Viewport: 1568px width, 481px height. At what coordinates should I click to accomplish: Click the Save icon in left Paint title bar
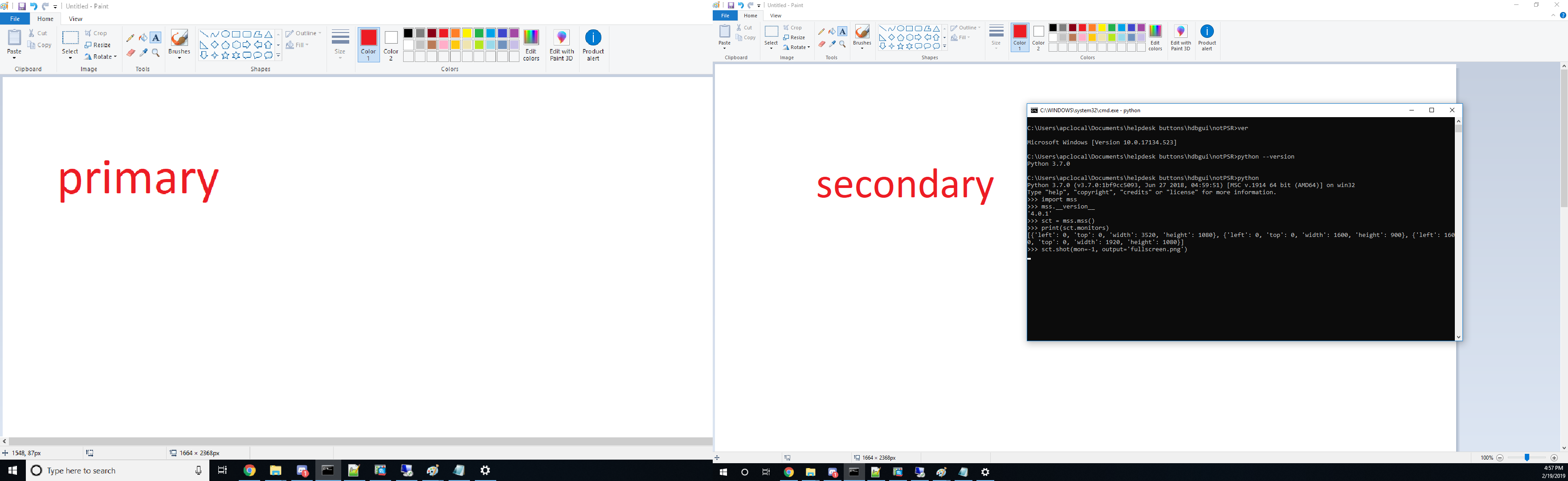22,6
